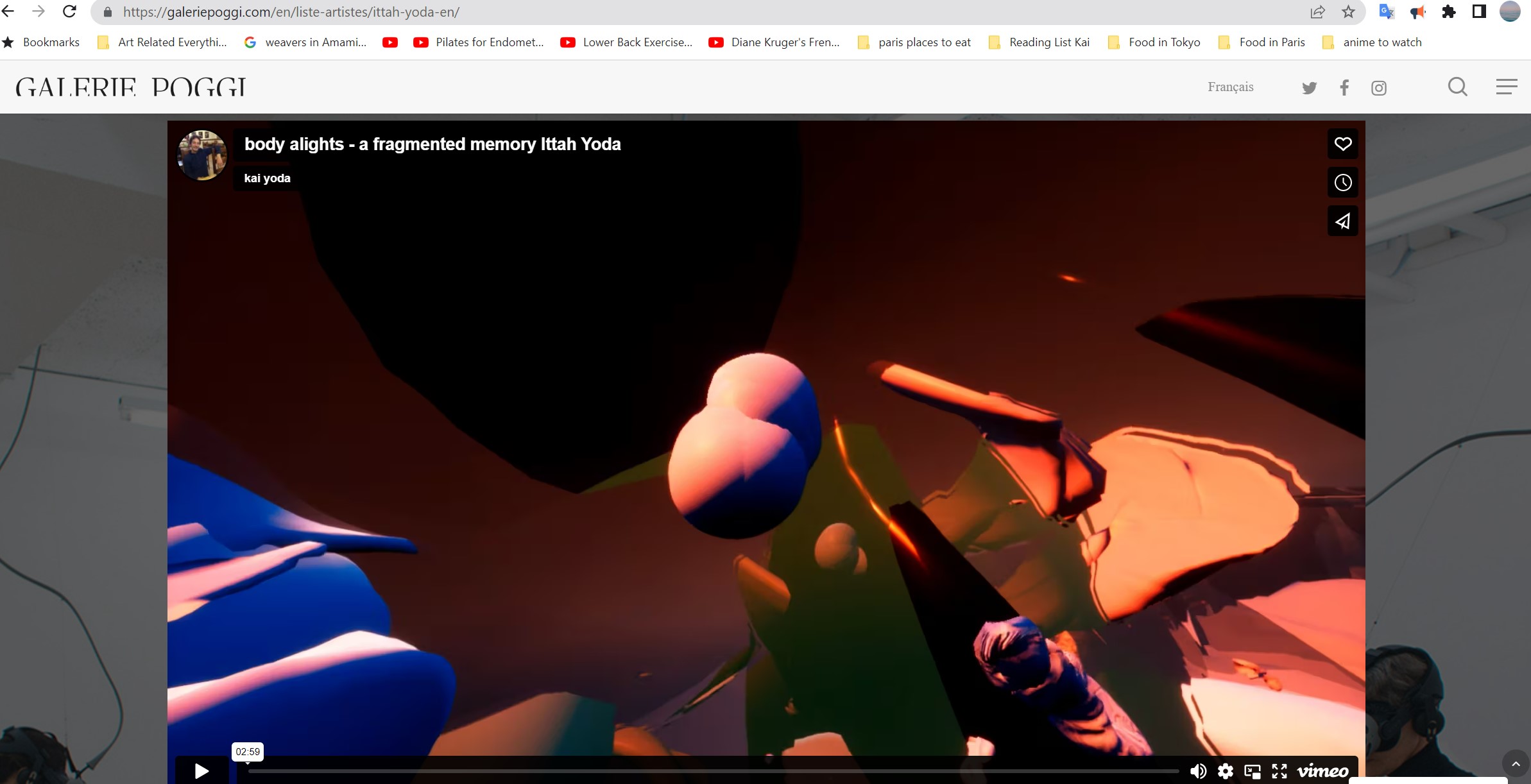The height and width of the screenshot is (784, 1531).
Task: Play the Vimeo video
Action: pyautogui.click(x=201, y=771)
